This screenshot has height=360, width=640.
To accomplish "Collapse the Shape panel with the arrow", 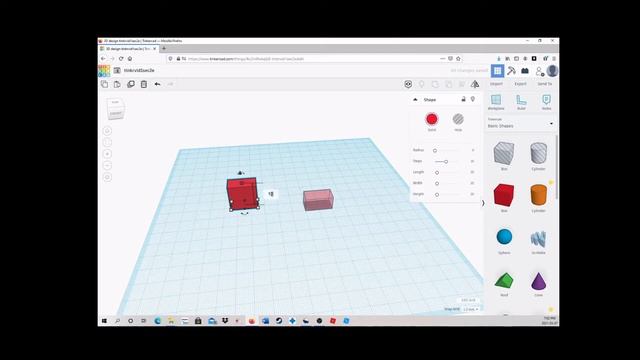I will [416, 100].
